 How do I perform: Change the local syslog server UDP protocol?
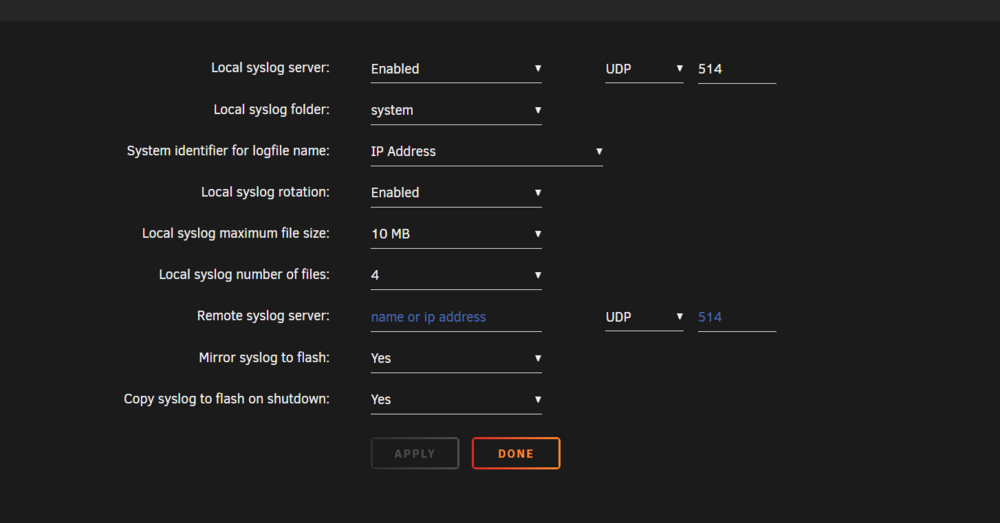[644, 69]
